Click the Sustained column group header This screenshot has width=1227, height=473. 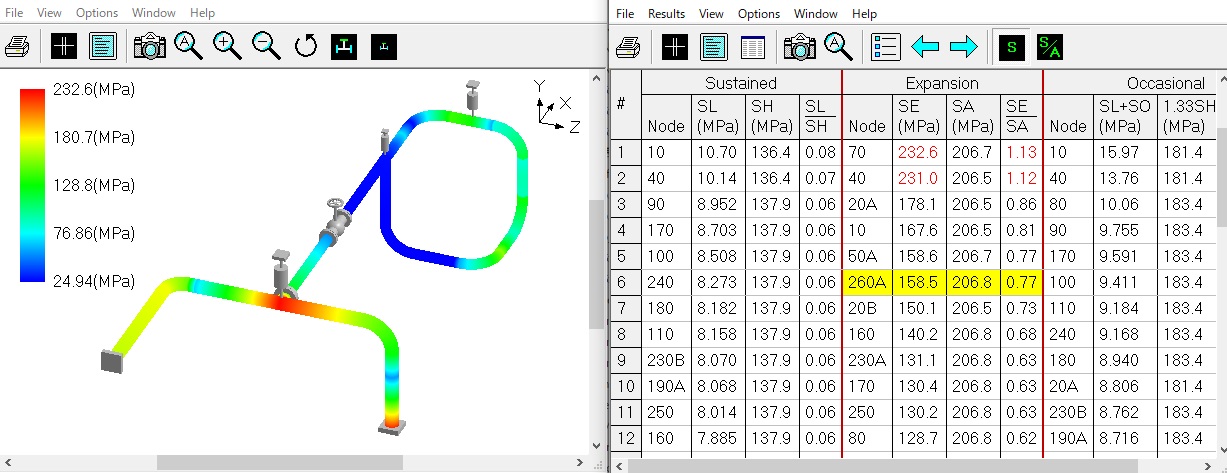(x=741, y=83)
